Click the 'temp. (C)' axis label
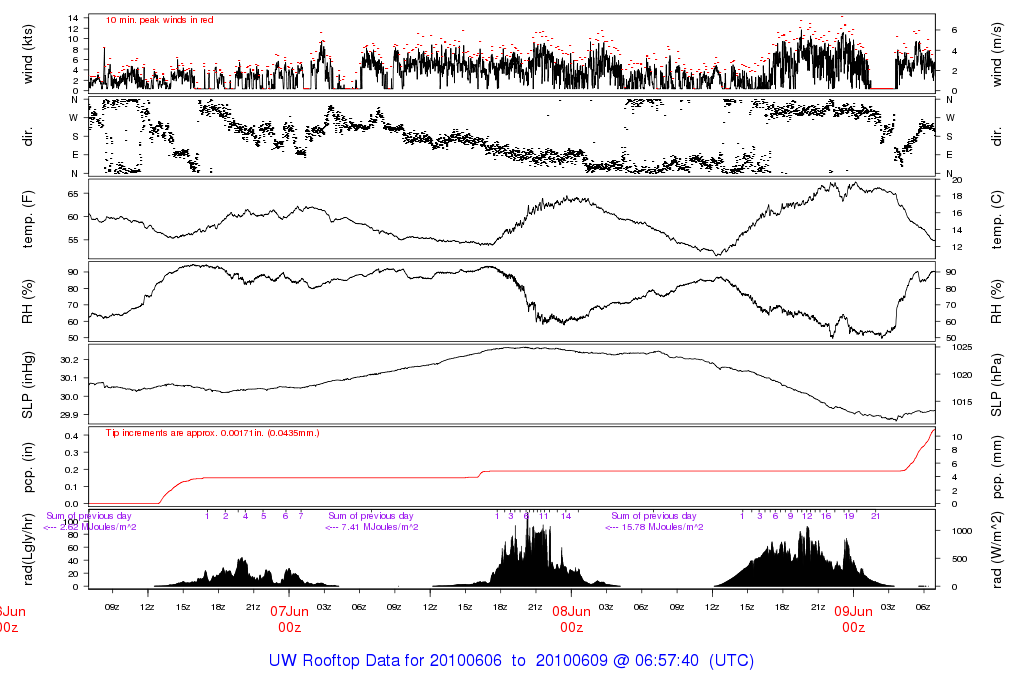 997,219
